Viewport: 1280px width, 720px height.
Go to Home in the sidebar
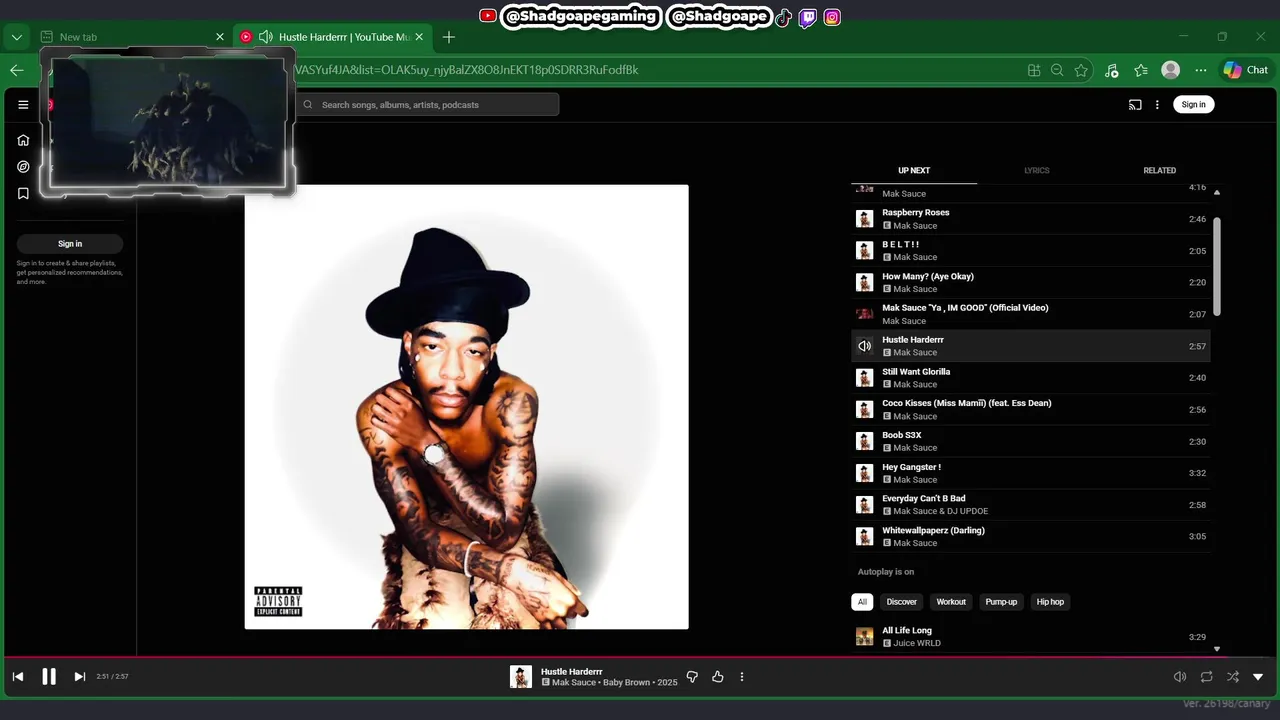click(x=23, y=140)
